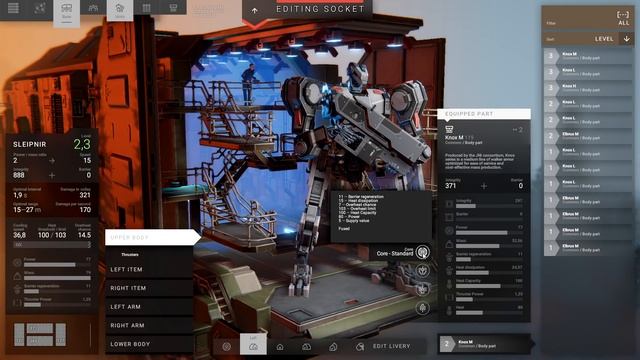Click the SLEIPNIR unit name
Screen dimensions: 640x360
[29, 144]
